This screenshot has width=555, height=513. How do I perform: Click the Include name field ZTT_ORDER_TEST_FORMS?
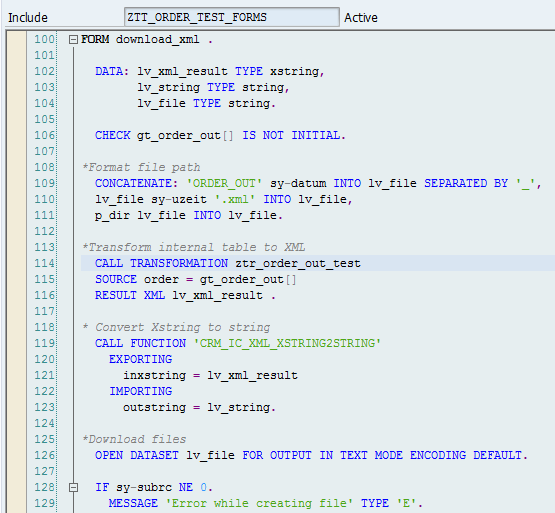point(232,17)
